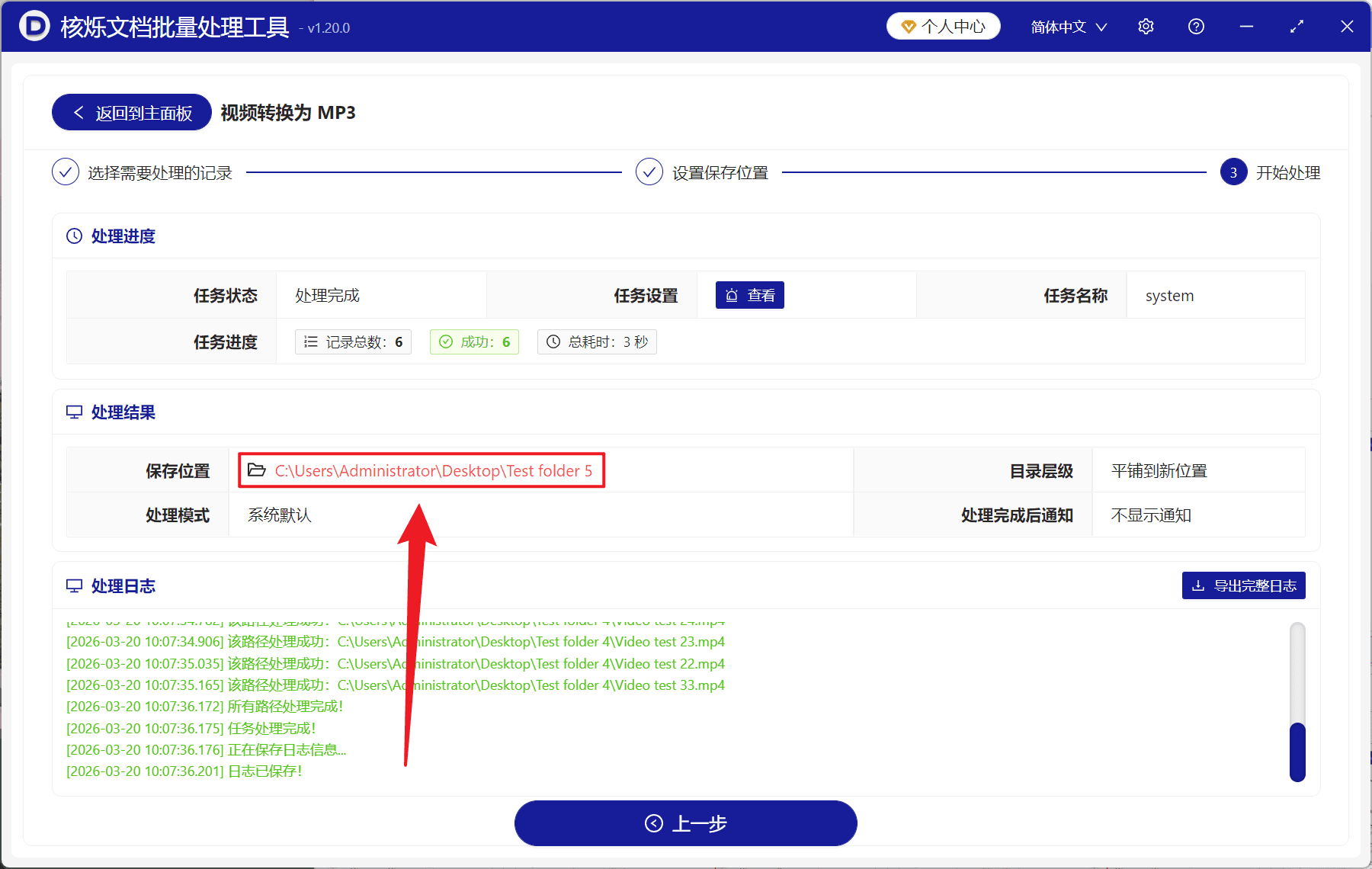The height and width of the screenshot is (869, 1372).
Task: Click 返回到主面板 to go back
Action: point(130,112)
